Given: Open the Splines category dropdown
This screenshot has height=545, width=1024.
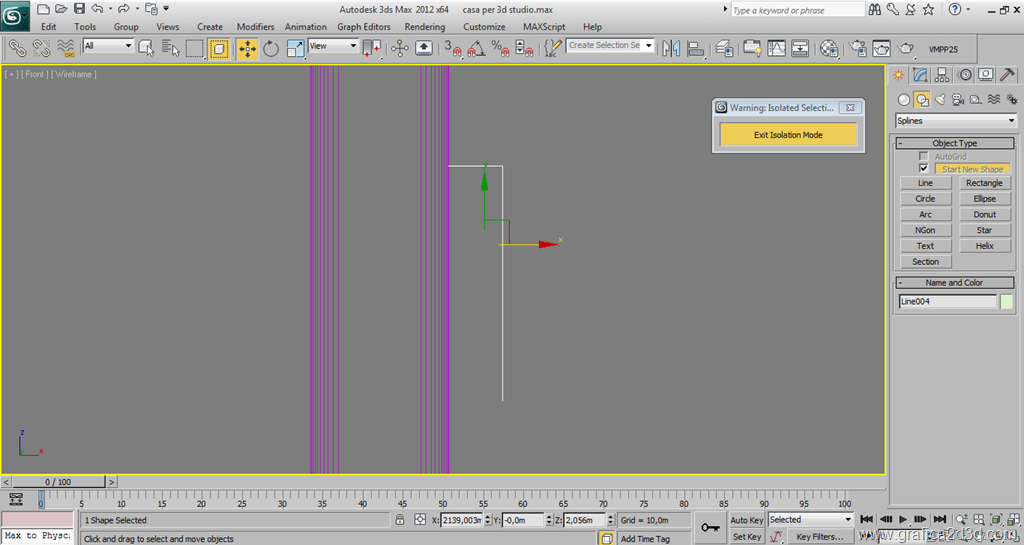Looking at the screenshot, I should [x=955, y=121].
